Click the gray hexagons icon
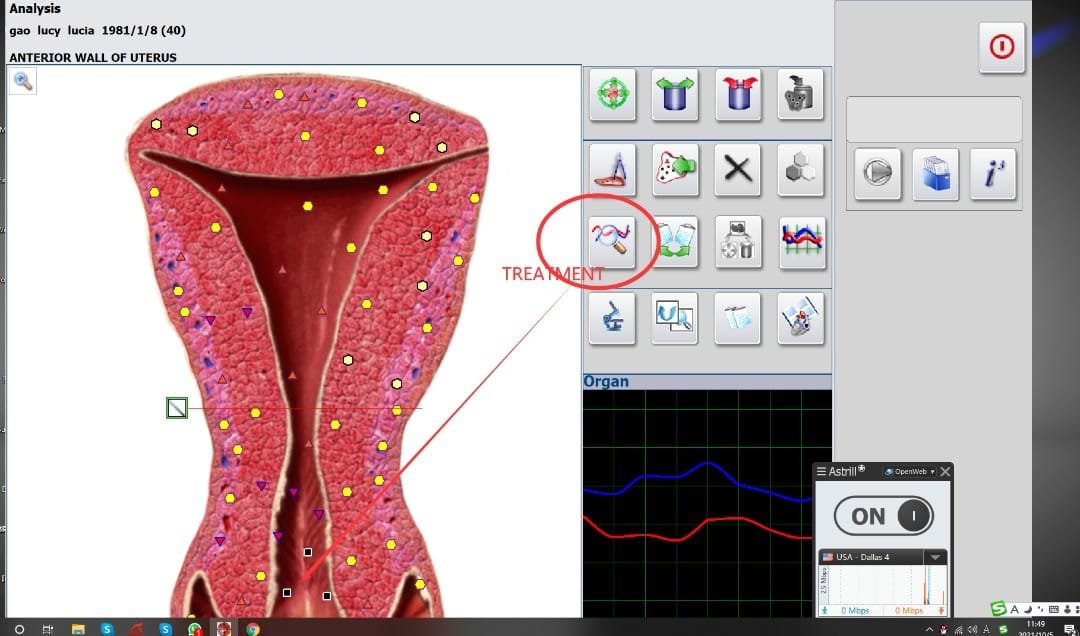1080x636 pixels. pyautogui.click(x=802, y=169)
